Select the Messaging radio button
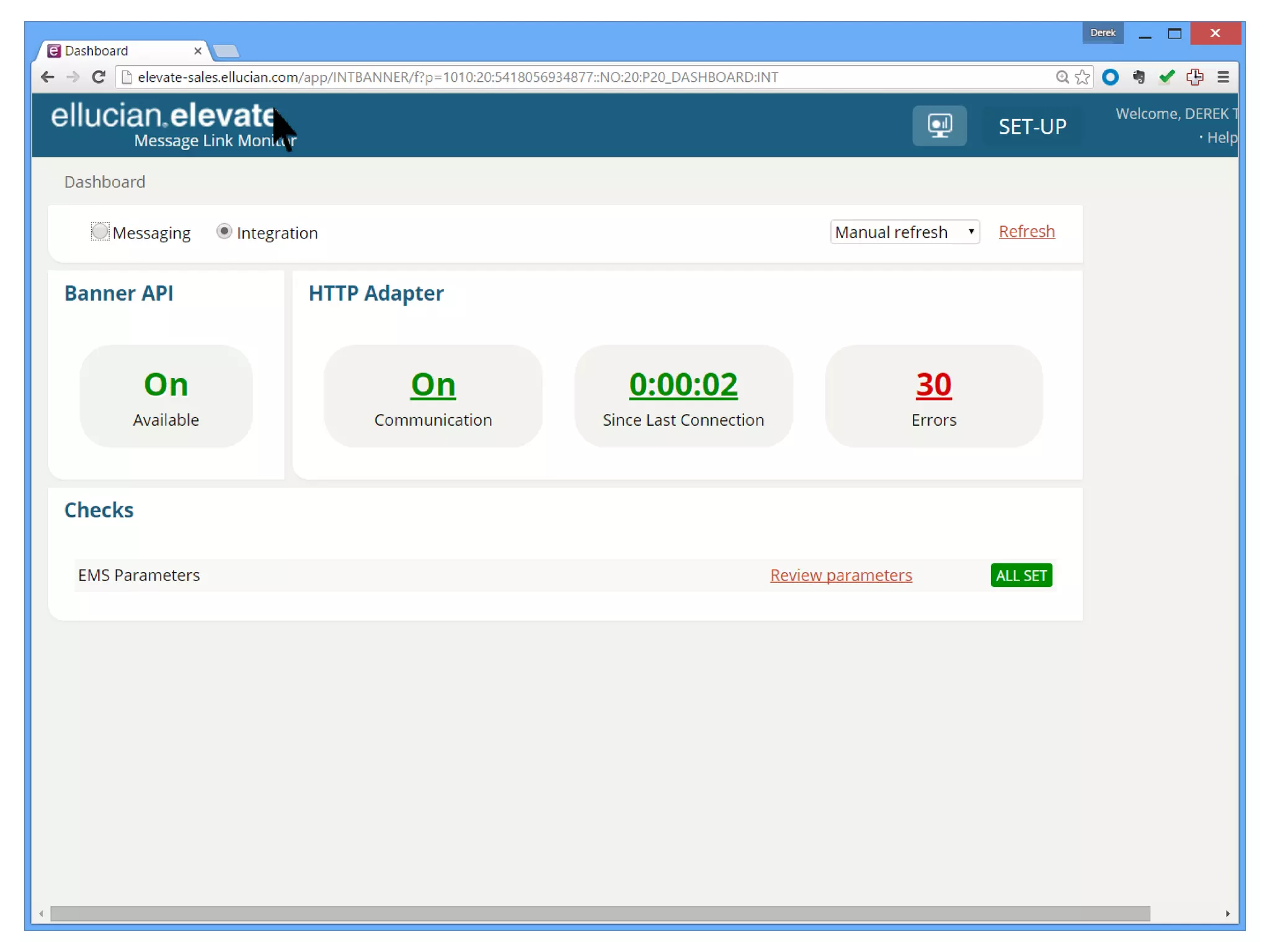Screen dimensions: 1270x952 [100, 232]
